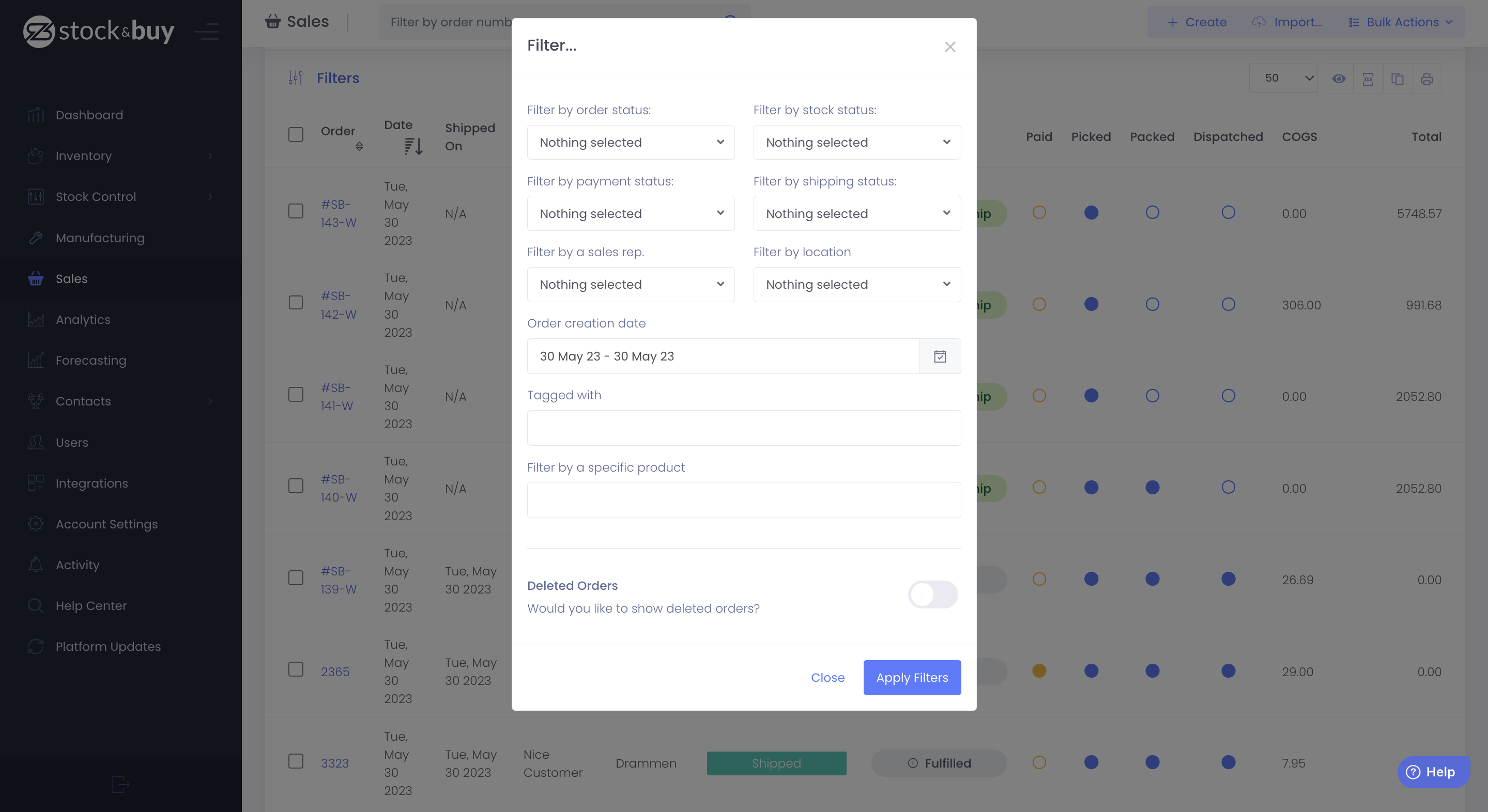Check the box for order #SB-139-W
The width and height of the screenshot is (1488, 812).
click(296, 577)
